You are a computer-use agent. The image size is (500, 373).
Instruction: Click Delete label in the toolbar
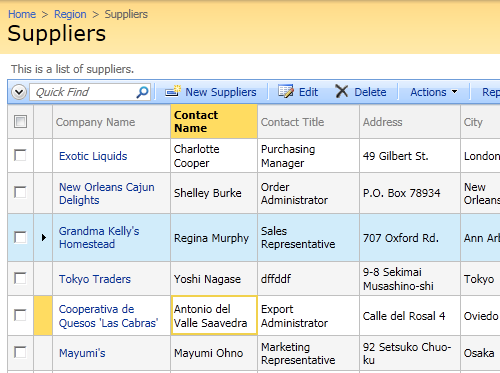click(370, 92)
